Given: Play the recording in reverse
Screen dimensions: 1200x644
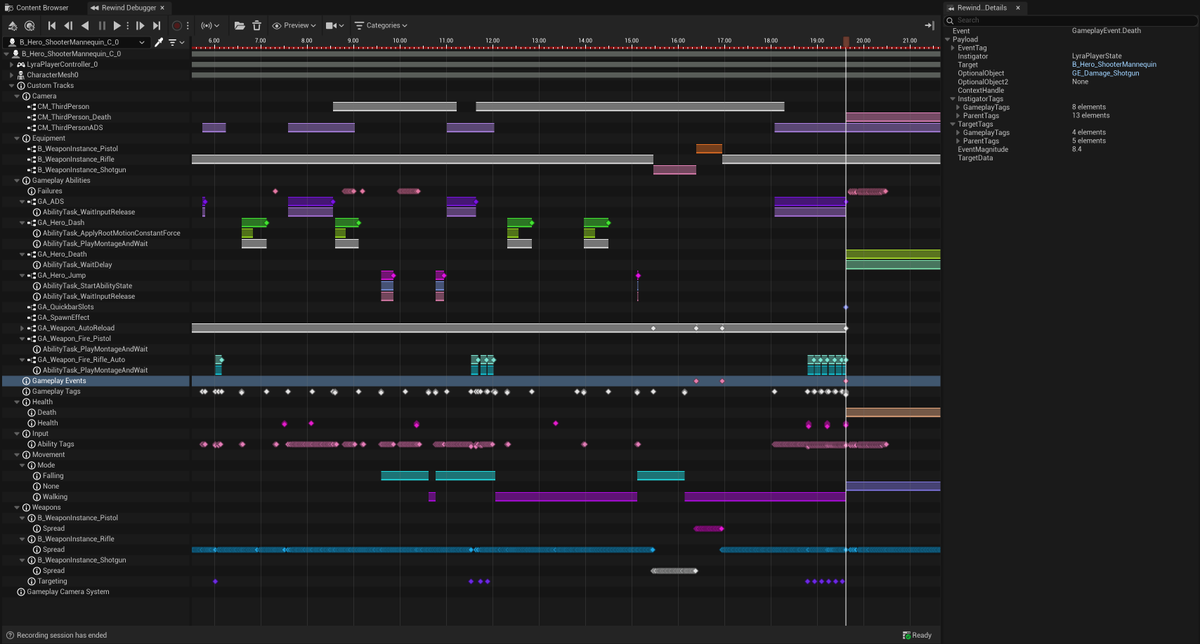Looking at the screenshot, I should click(84, 25).
